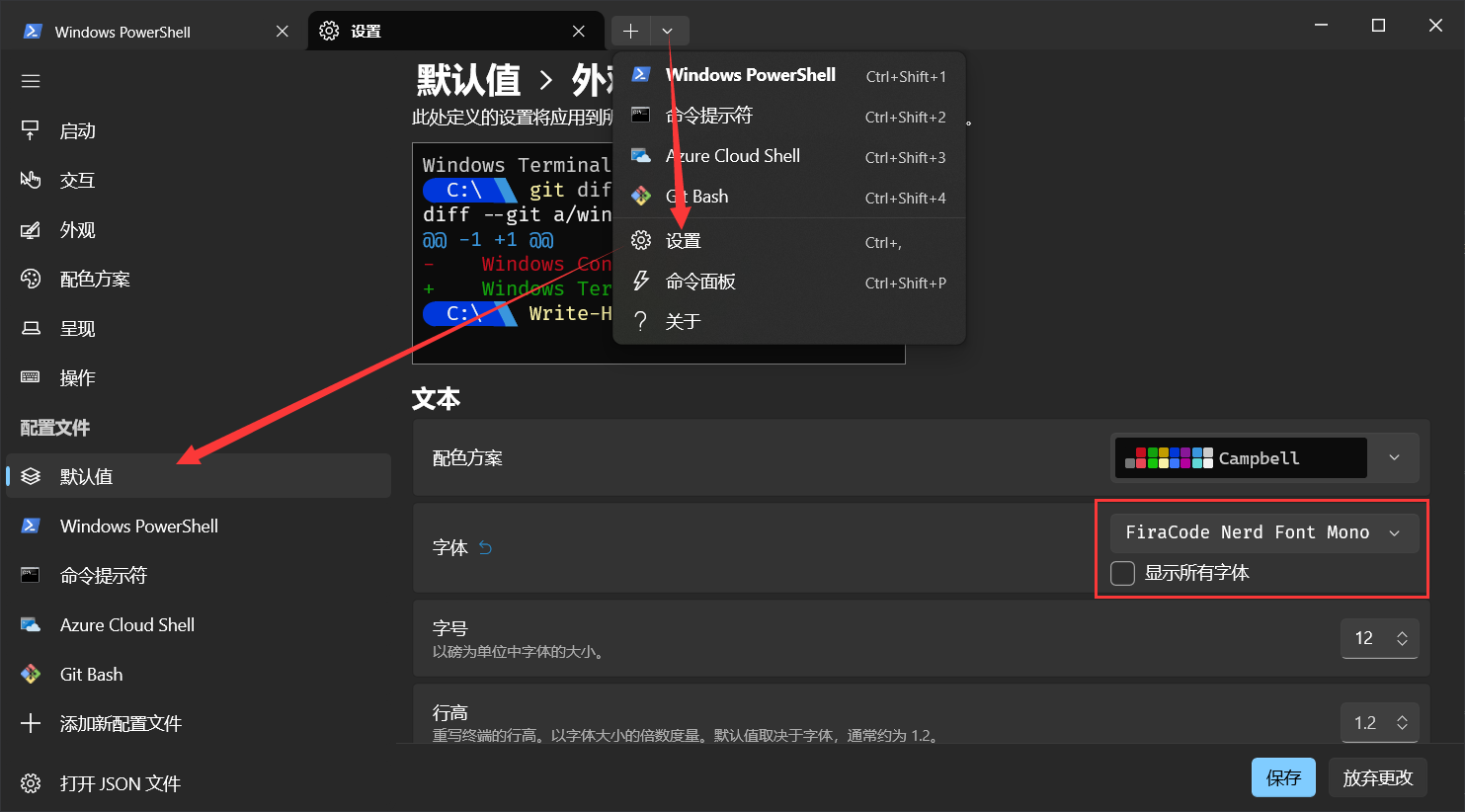Click 添加新配置文件 in the sidebar
1465x812 pixels.
click(199, 723)
